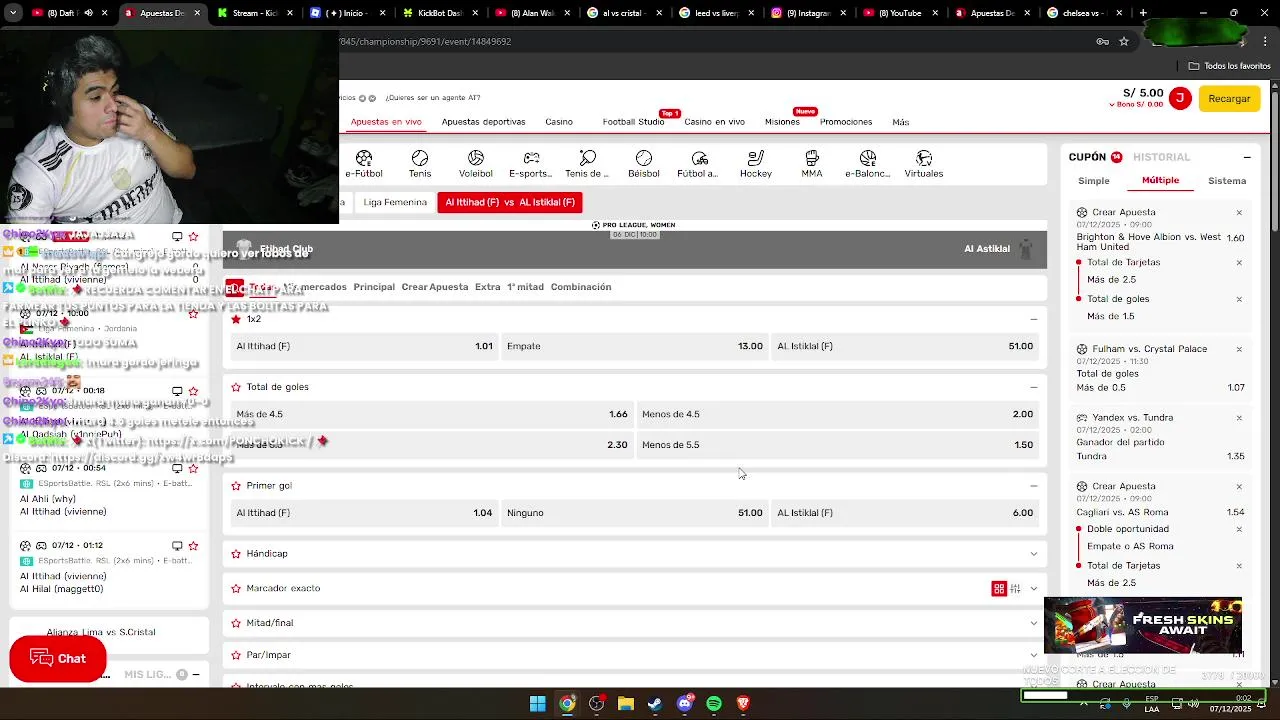Collapse the Total de goles market

pyautogui.click(x=1034, y=387)
